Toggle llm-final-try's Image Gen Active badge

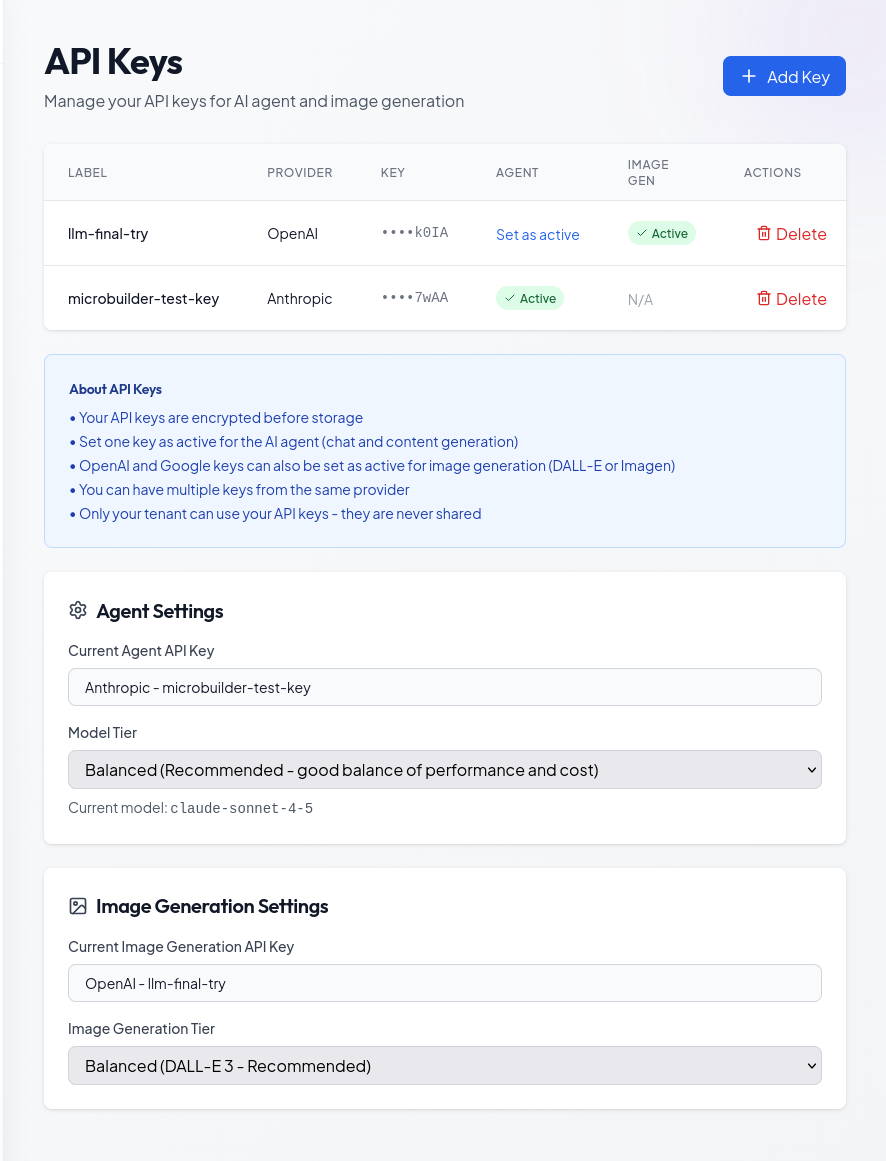click(x=661, y=232)
